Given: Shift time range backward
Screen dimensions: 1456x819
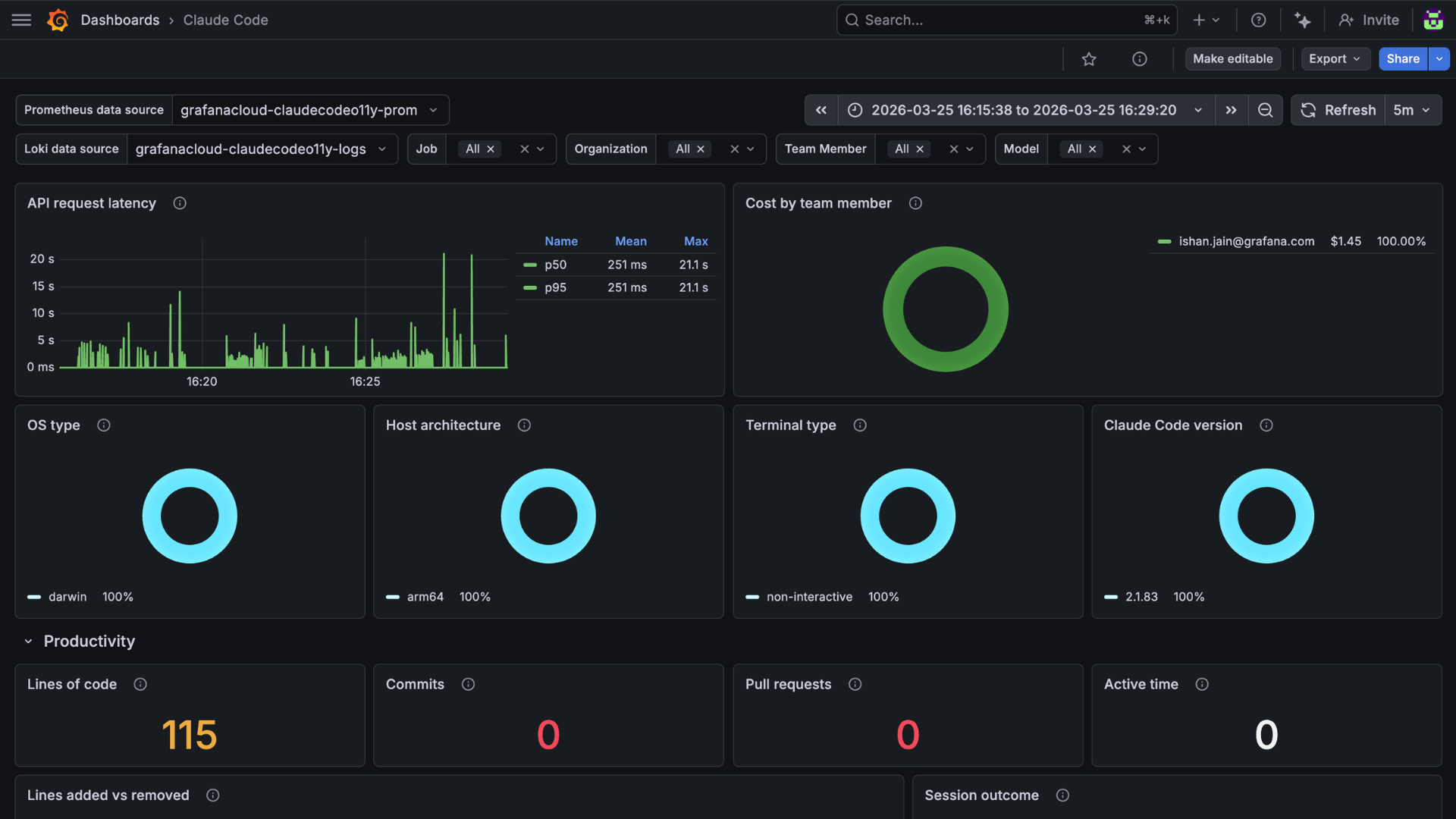Looking at the screenshot, I should (821, 110).
